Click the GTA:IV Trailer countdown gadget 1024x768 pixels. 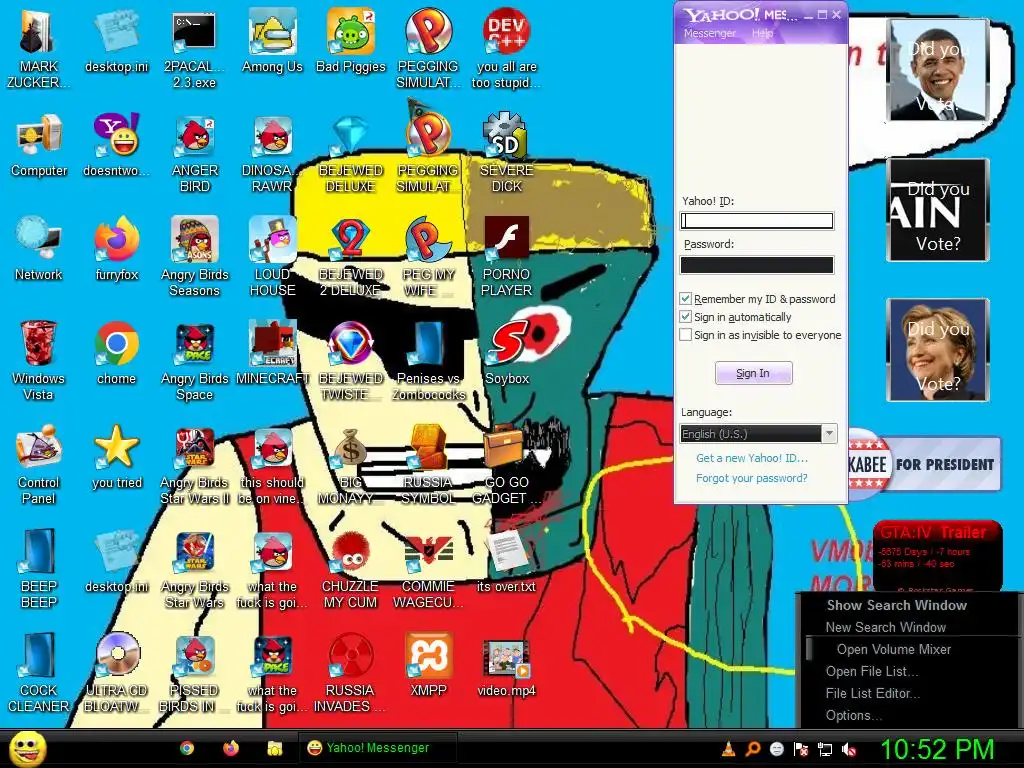tap(937, 556)
